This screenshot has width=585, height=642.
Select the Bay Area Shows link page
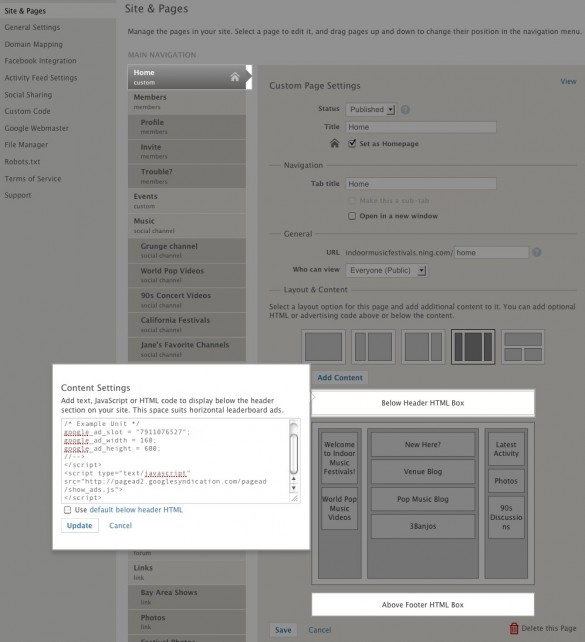pyautogui.click(x=187, y=597)
